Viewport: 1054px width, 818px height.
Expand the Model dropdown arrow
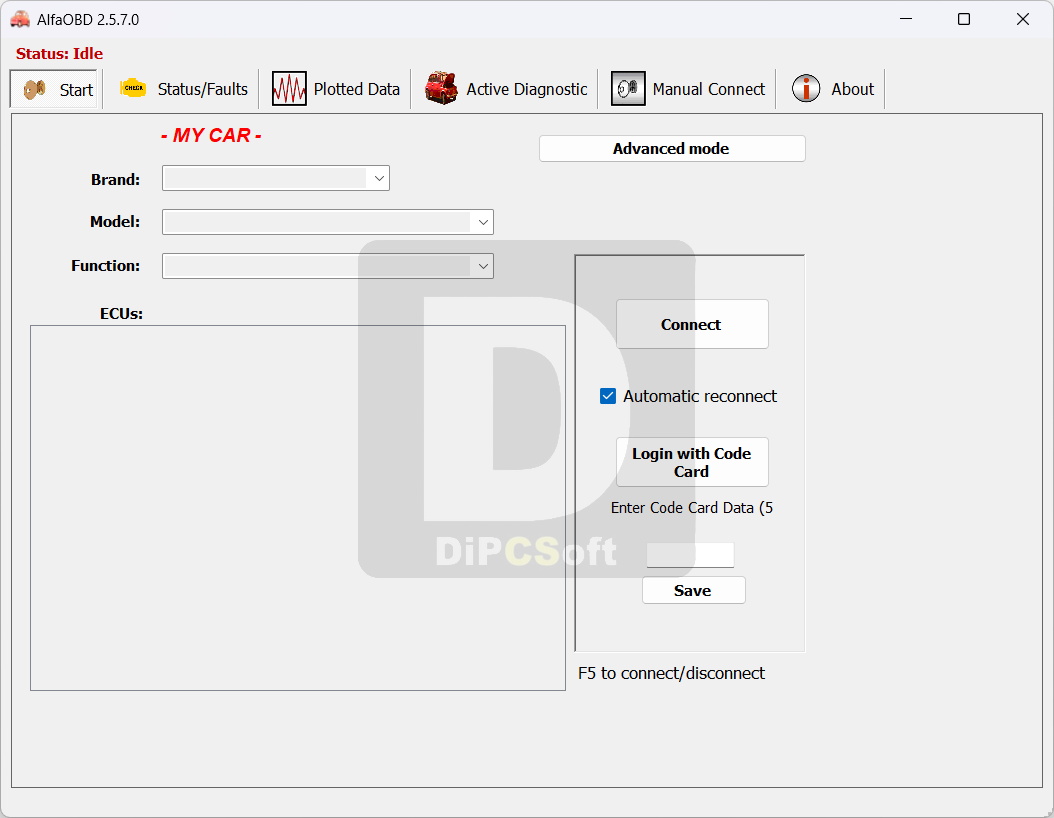point(483,222)
